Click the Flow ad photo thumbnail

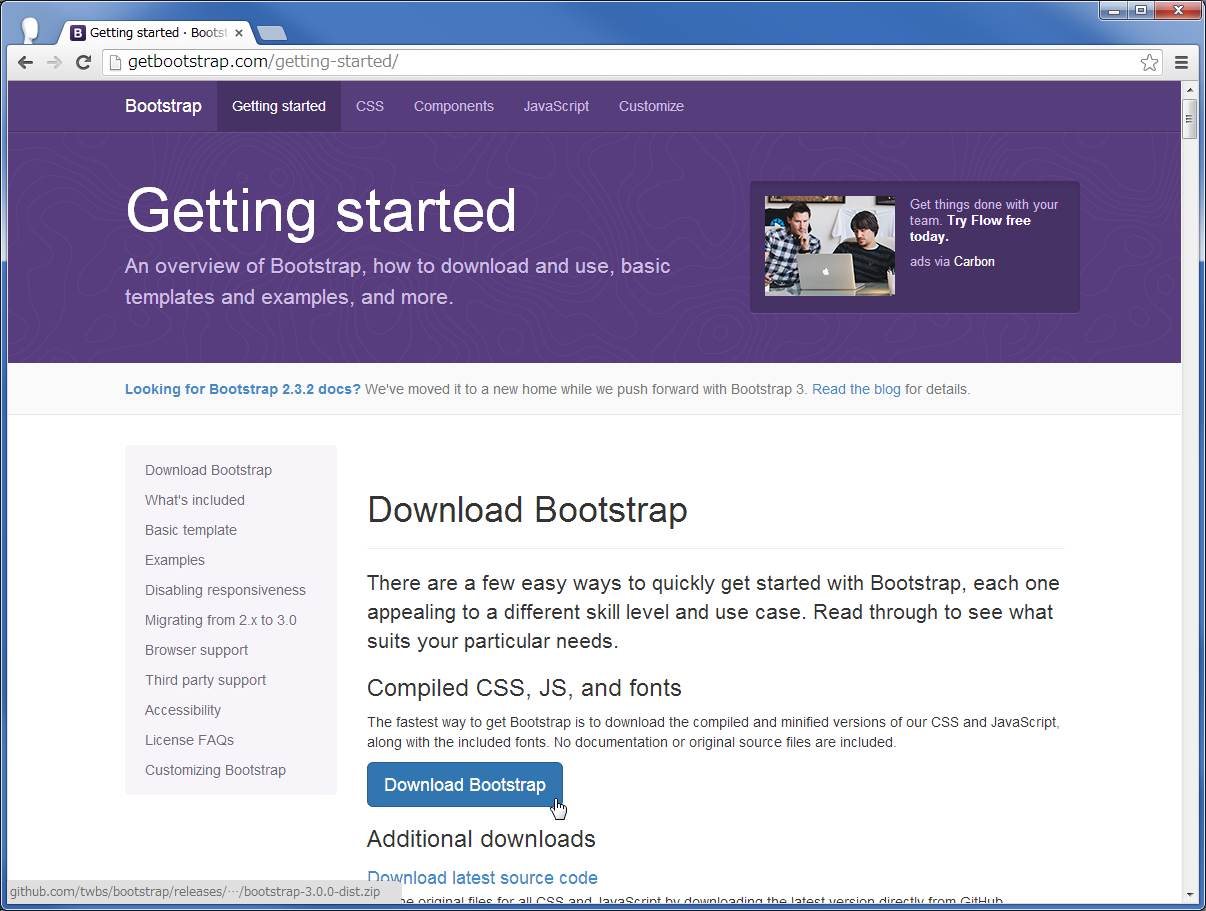830,246
